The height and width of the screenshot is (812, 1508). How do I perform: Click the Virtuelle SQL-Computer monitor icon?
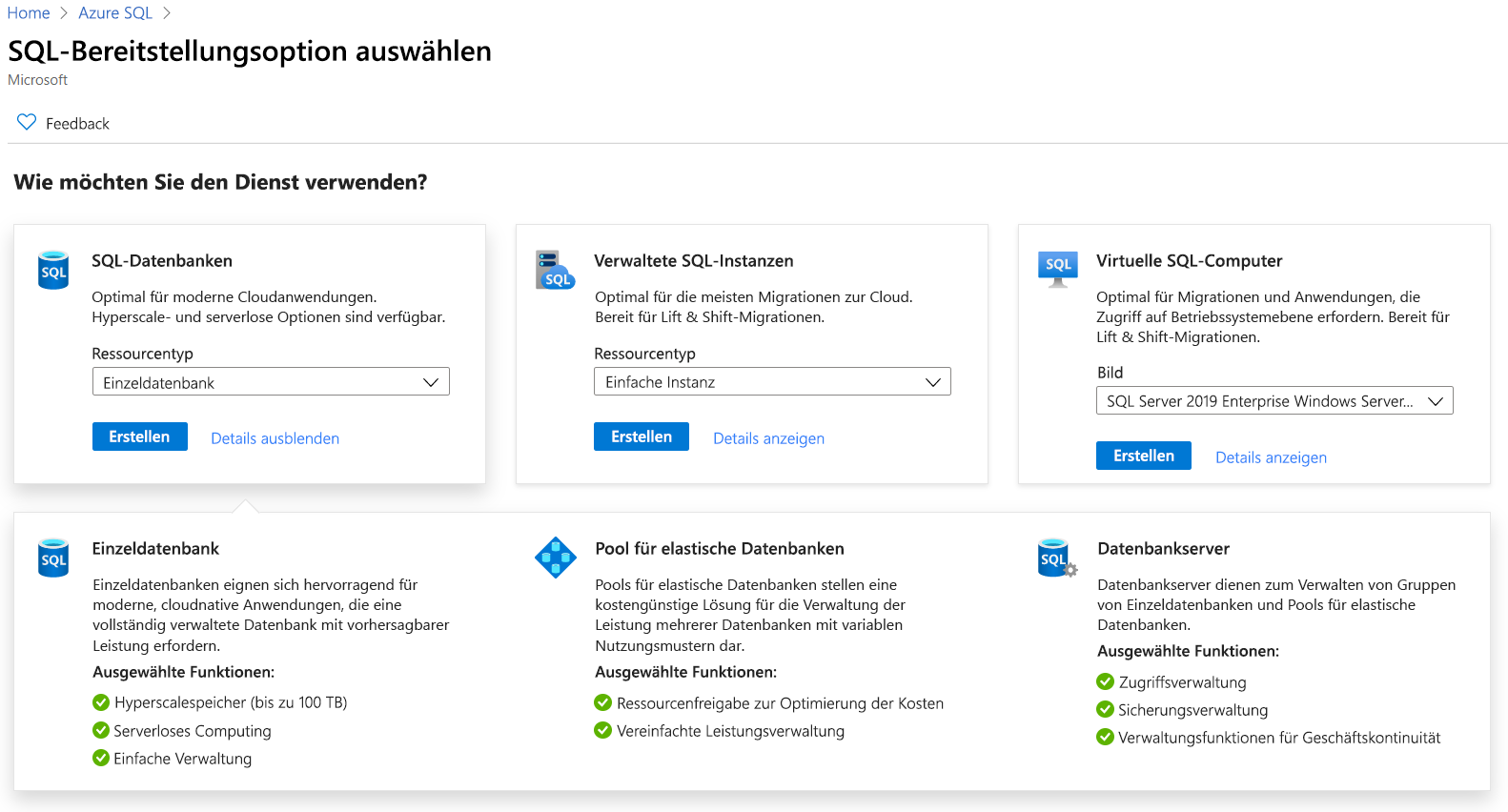click(1058, 269)
